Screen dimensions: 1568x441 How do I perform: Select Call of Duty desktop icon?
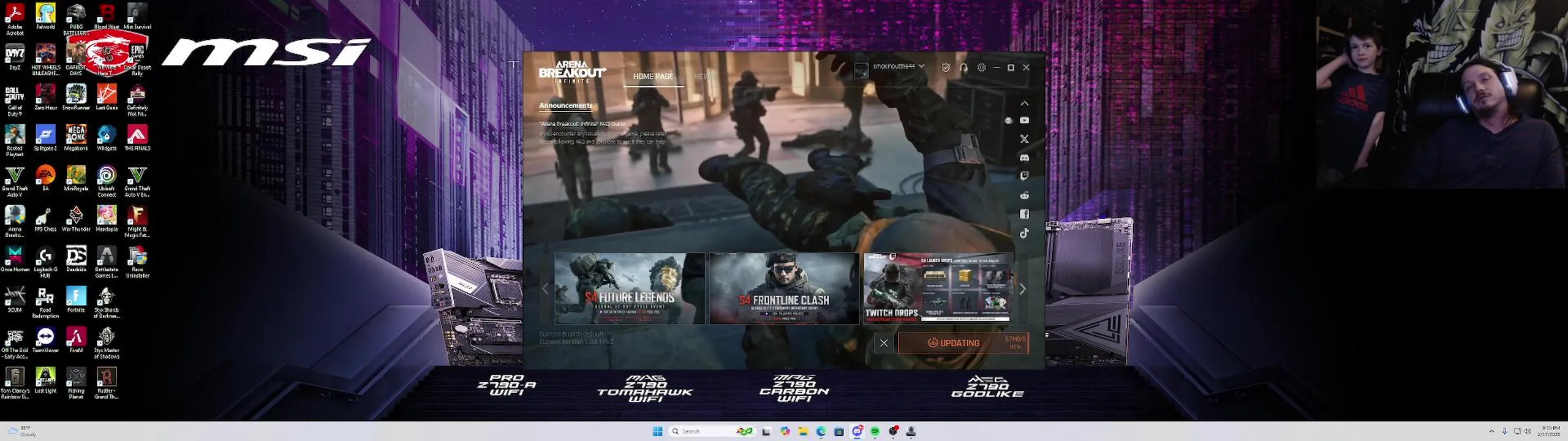click(x=15, y=100)
